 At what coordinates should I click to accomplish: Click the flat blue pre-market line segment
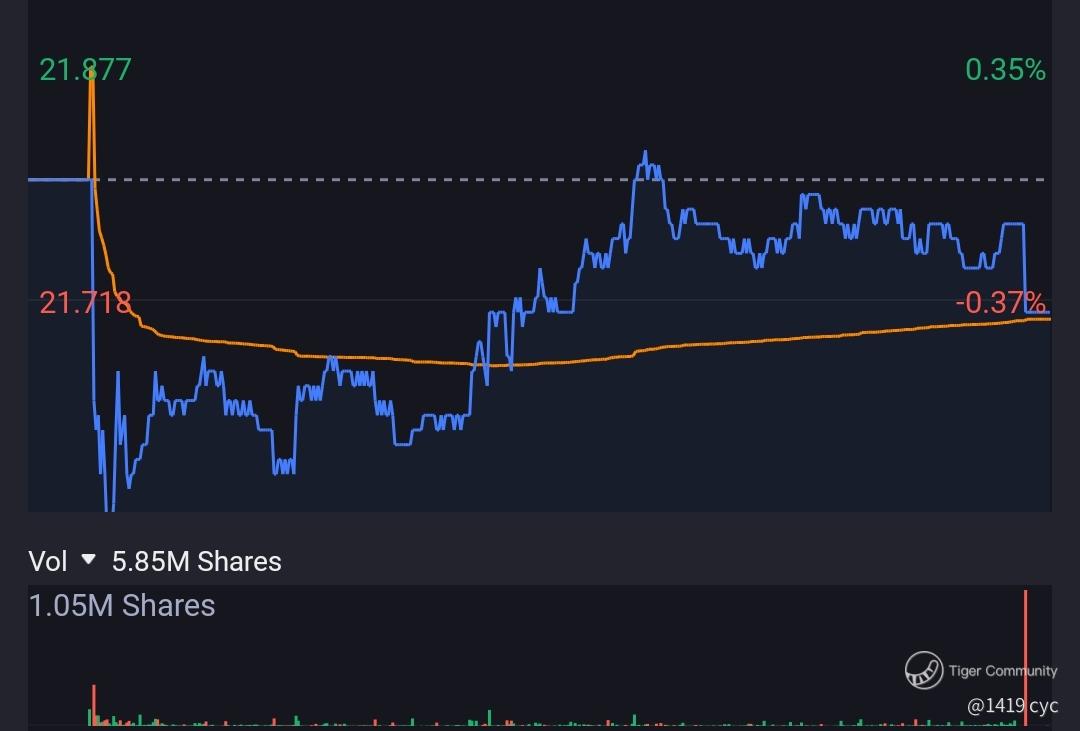click(59, 180)
